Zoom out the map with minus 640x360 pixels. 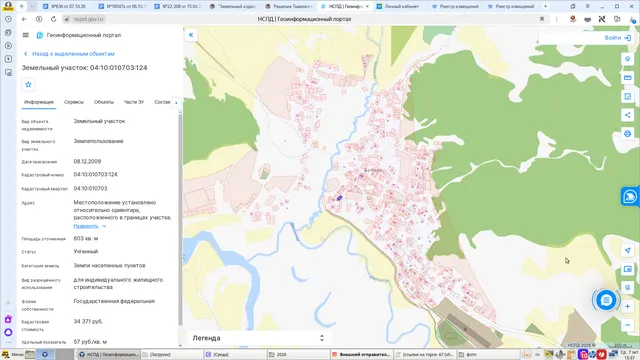(x=628, y=325)
